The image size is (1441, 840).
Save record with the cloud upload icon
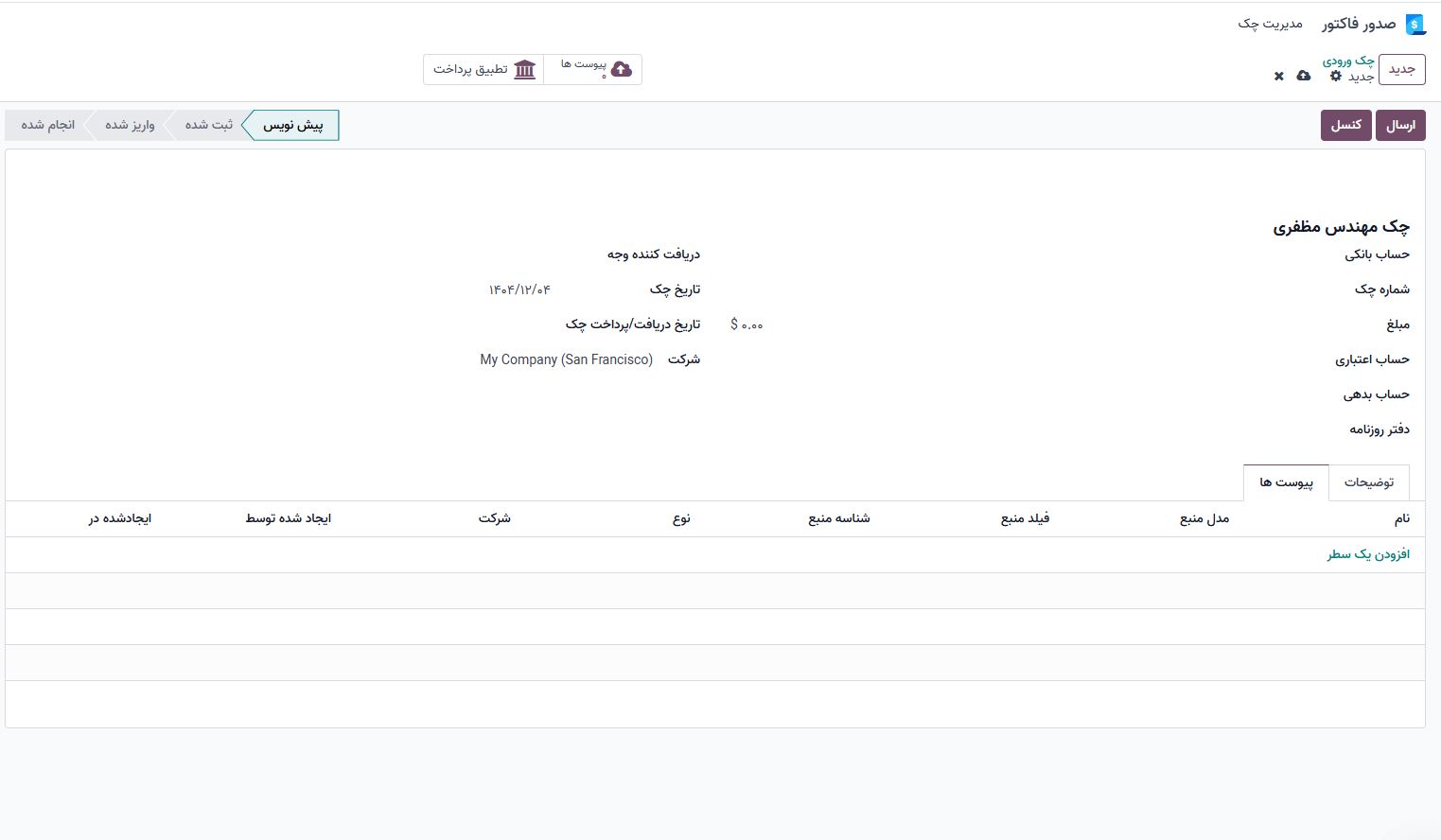pyautogui.click(x=1304, y=76)
